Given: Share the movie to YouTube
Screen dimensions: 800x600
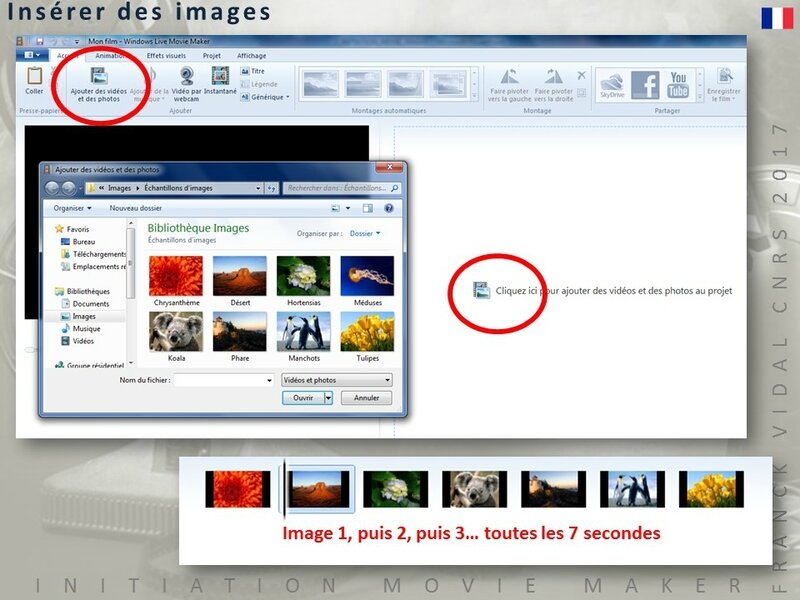Looking at the screenshot, I should (x=679, y=84).
